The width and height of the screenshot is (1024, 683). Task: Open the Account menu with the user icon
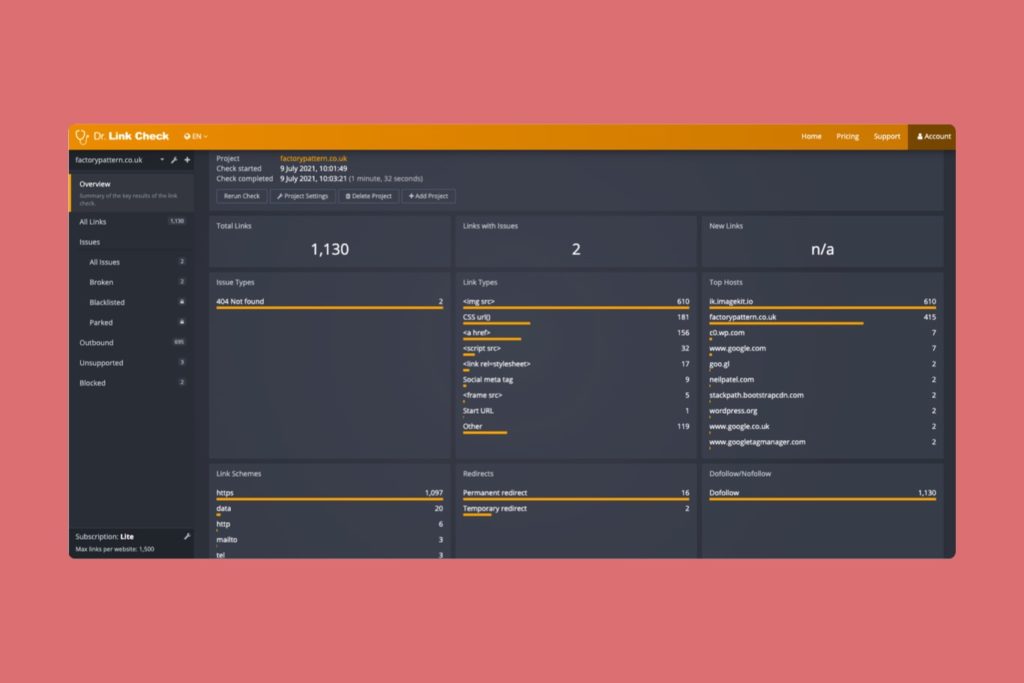pyautogui.click(x=933, y=136)
